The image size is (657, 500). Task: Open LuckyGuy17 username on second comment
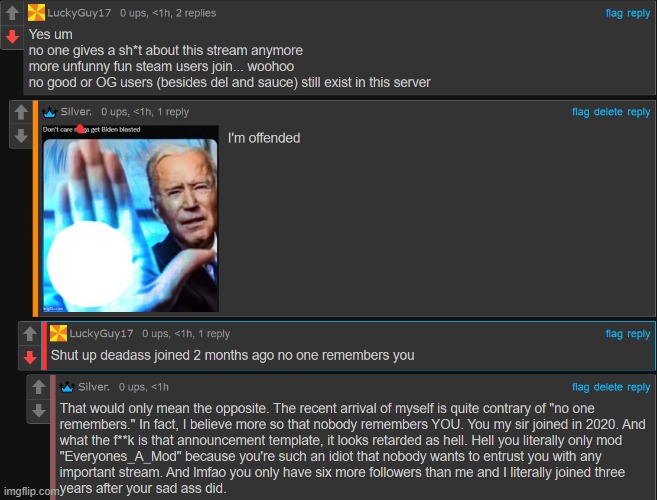[x=101, y=334]
